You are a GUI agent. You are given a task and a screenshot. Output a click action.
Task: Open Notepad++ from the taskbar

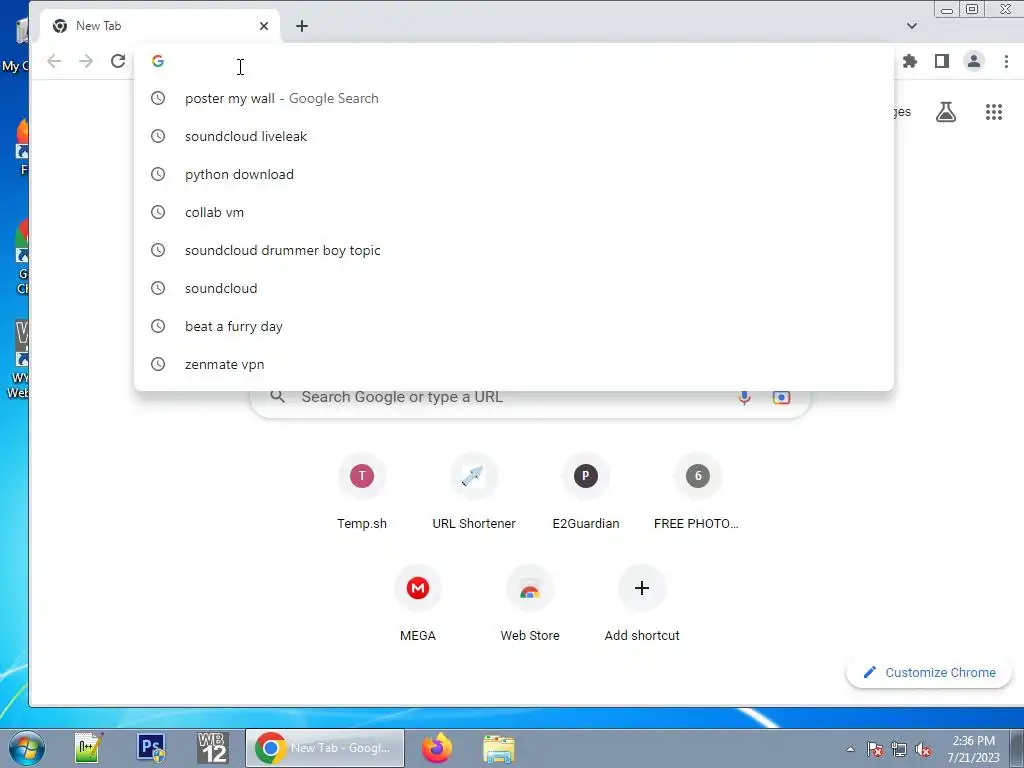[88, 748]
